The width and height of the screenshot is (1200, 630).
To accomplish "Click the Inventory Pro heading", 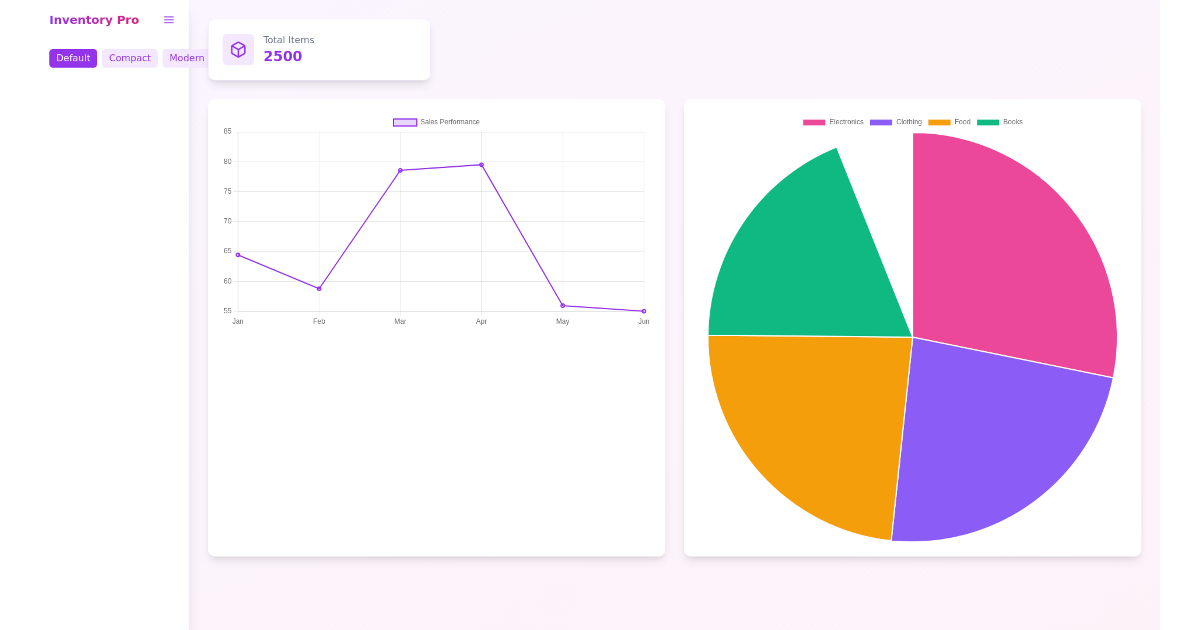I will (94, 19).
